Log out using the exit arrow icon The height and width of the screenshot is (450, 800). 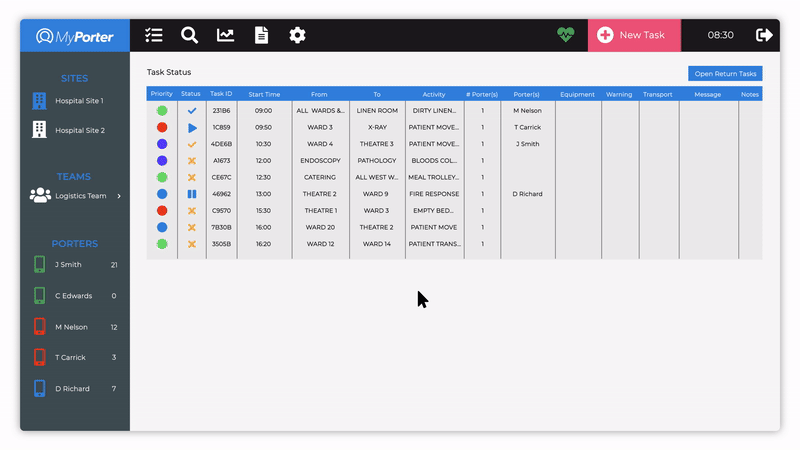pyautogui.click(x=764, y=35)
